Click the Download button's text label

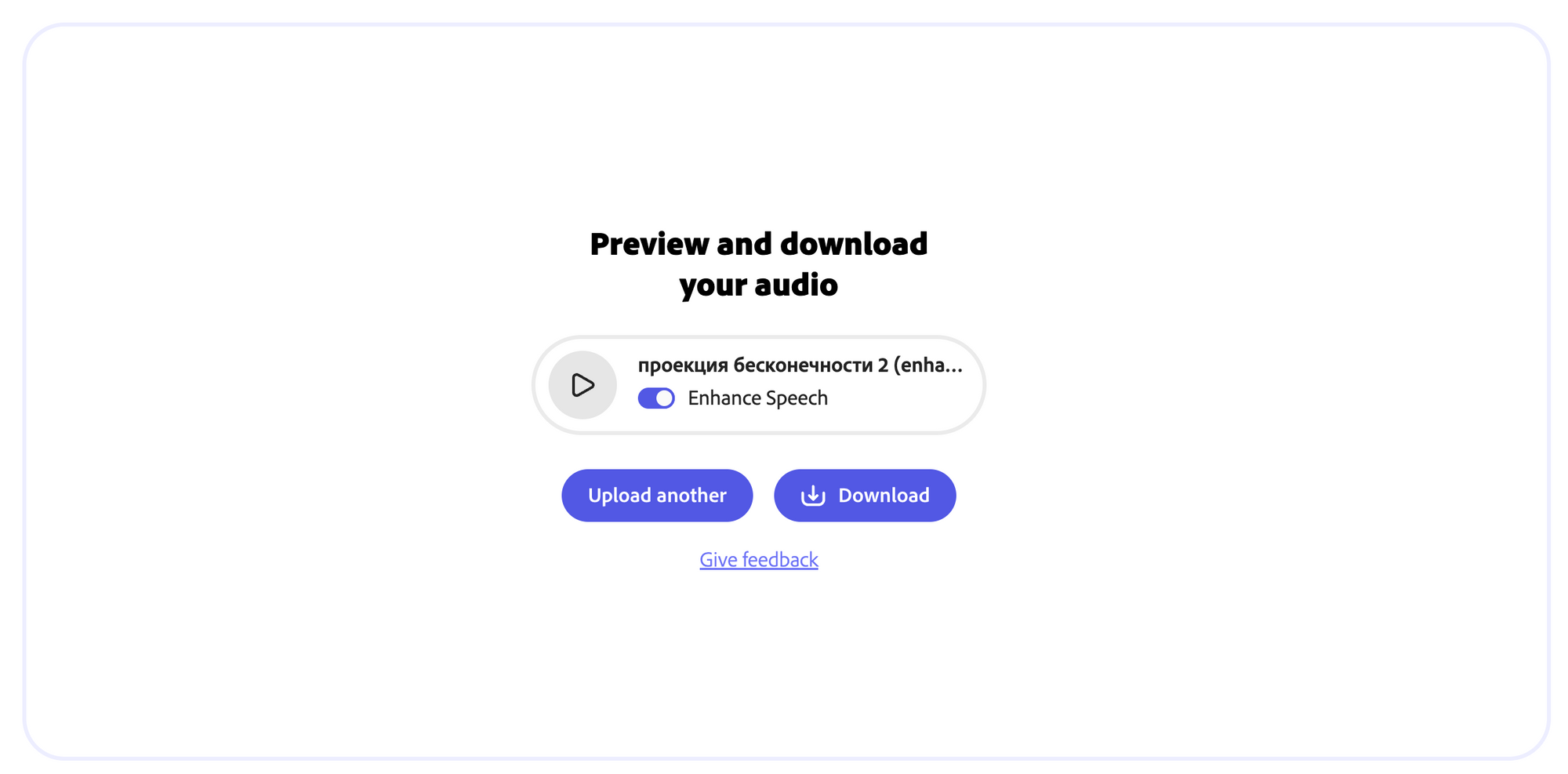click(884, 496)
